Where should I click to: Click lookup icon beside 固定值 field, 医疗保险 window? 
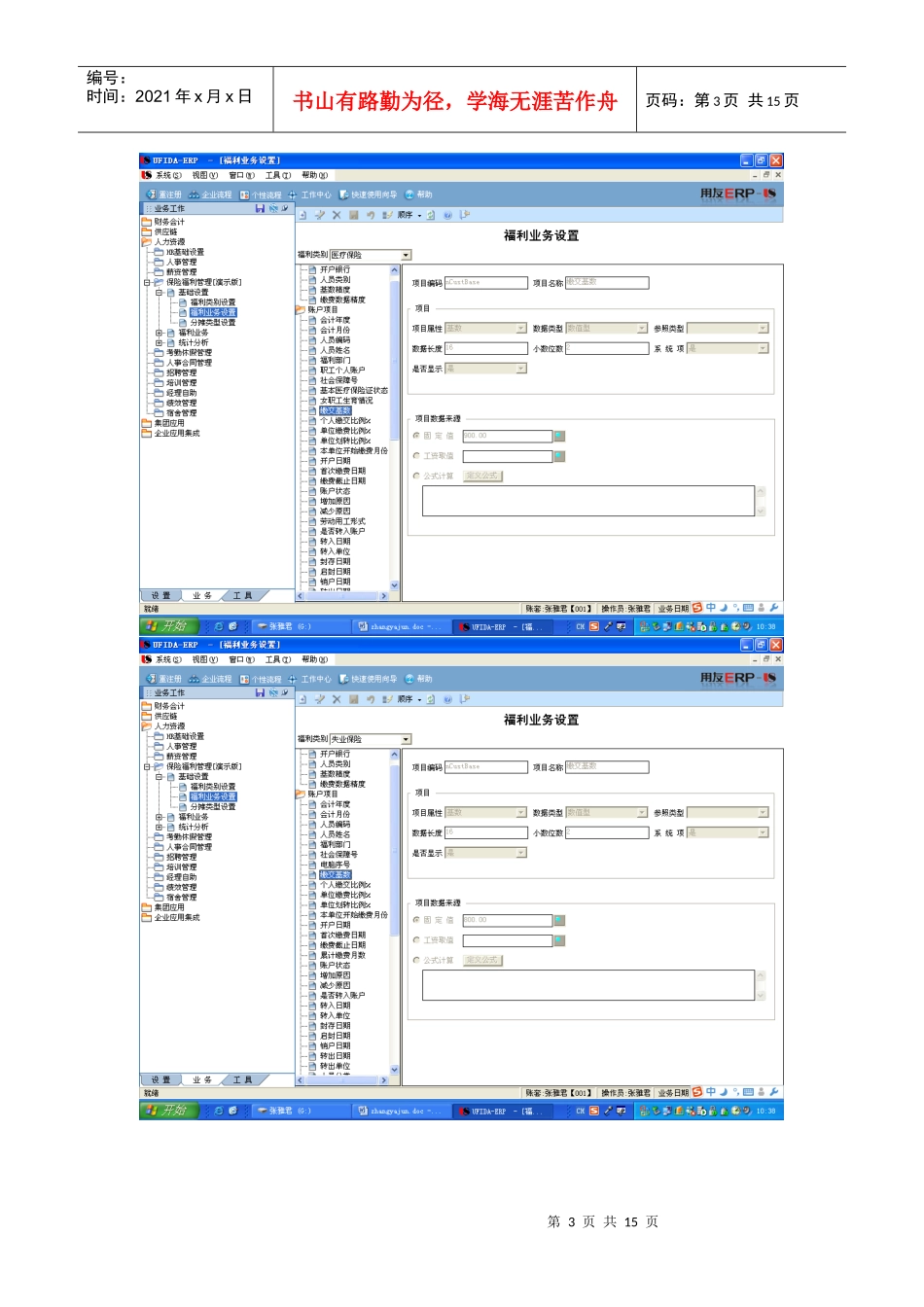[559, 436]
